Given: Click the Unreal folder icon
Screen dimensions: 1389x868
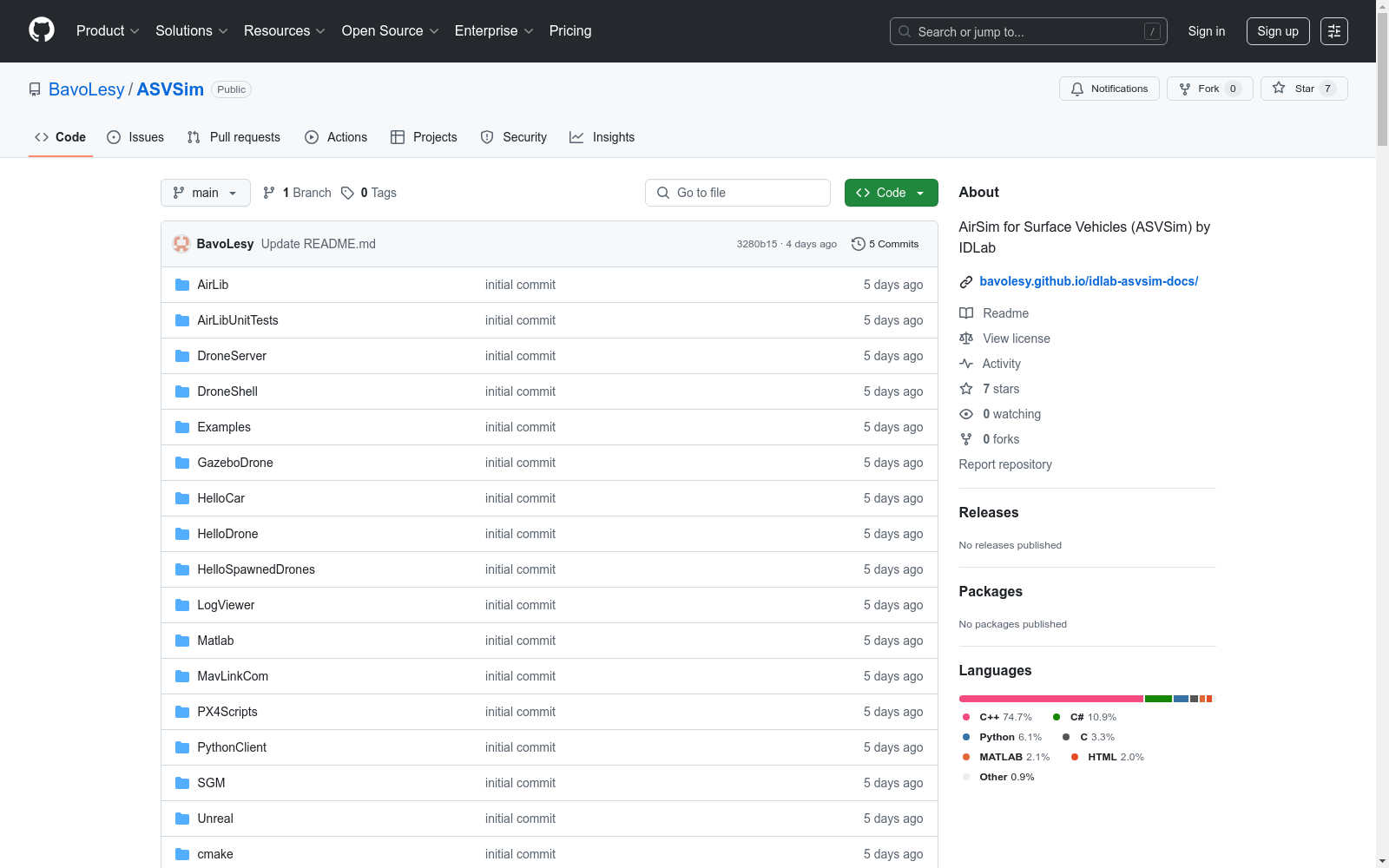Looking at the screenshot, I should pos(182,819).
